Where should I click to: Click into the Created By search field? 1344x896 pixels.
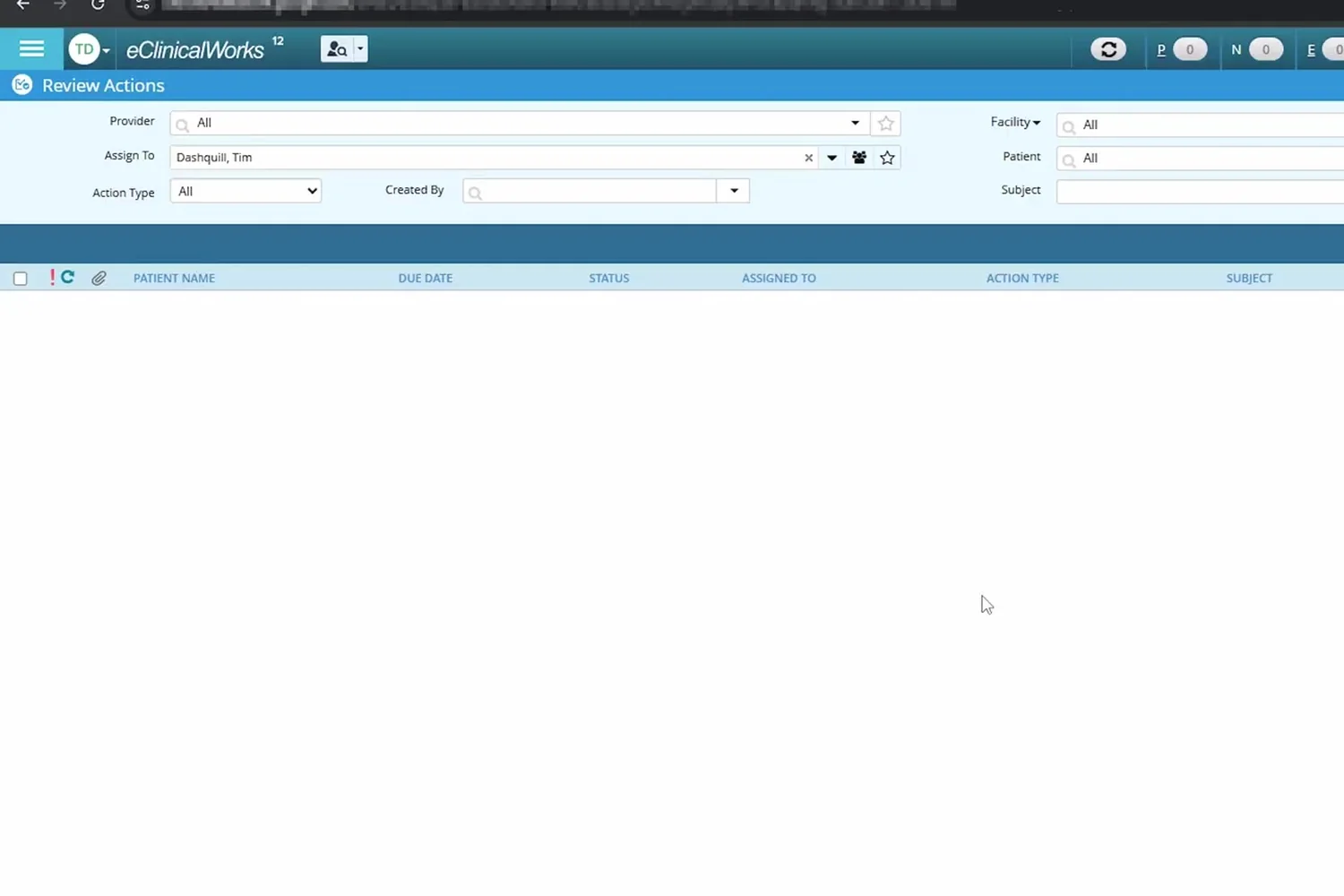pos(590,191)
